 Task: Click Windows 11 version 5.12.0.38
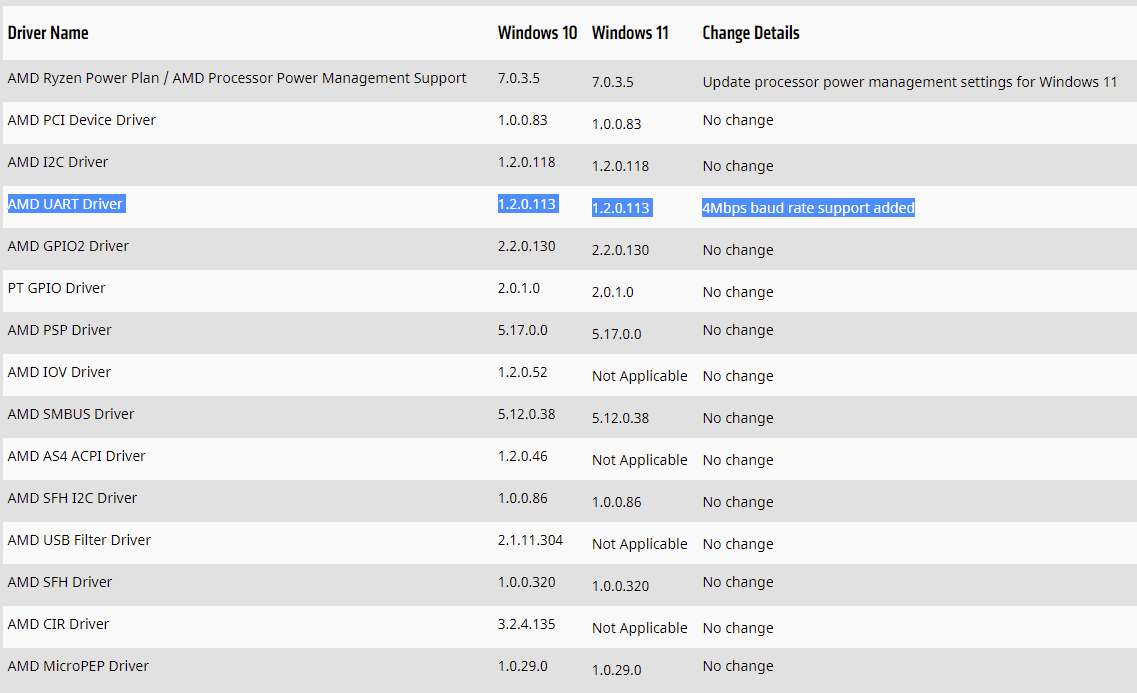click(620, 418)
